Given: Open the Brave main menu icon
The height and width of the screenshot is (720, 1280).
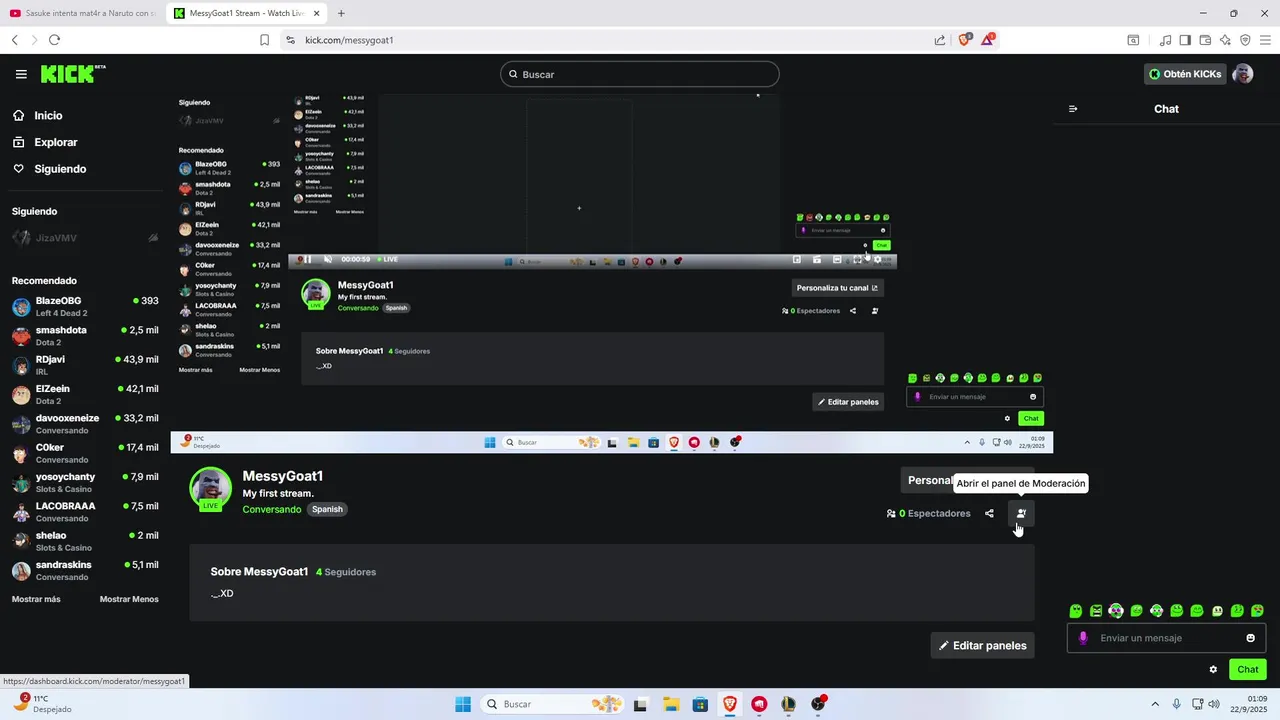Looking at the screenshot, I should coord(1265,40).
